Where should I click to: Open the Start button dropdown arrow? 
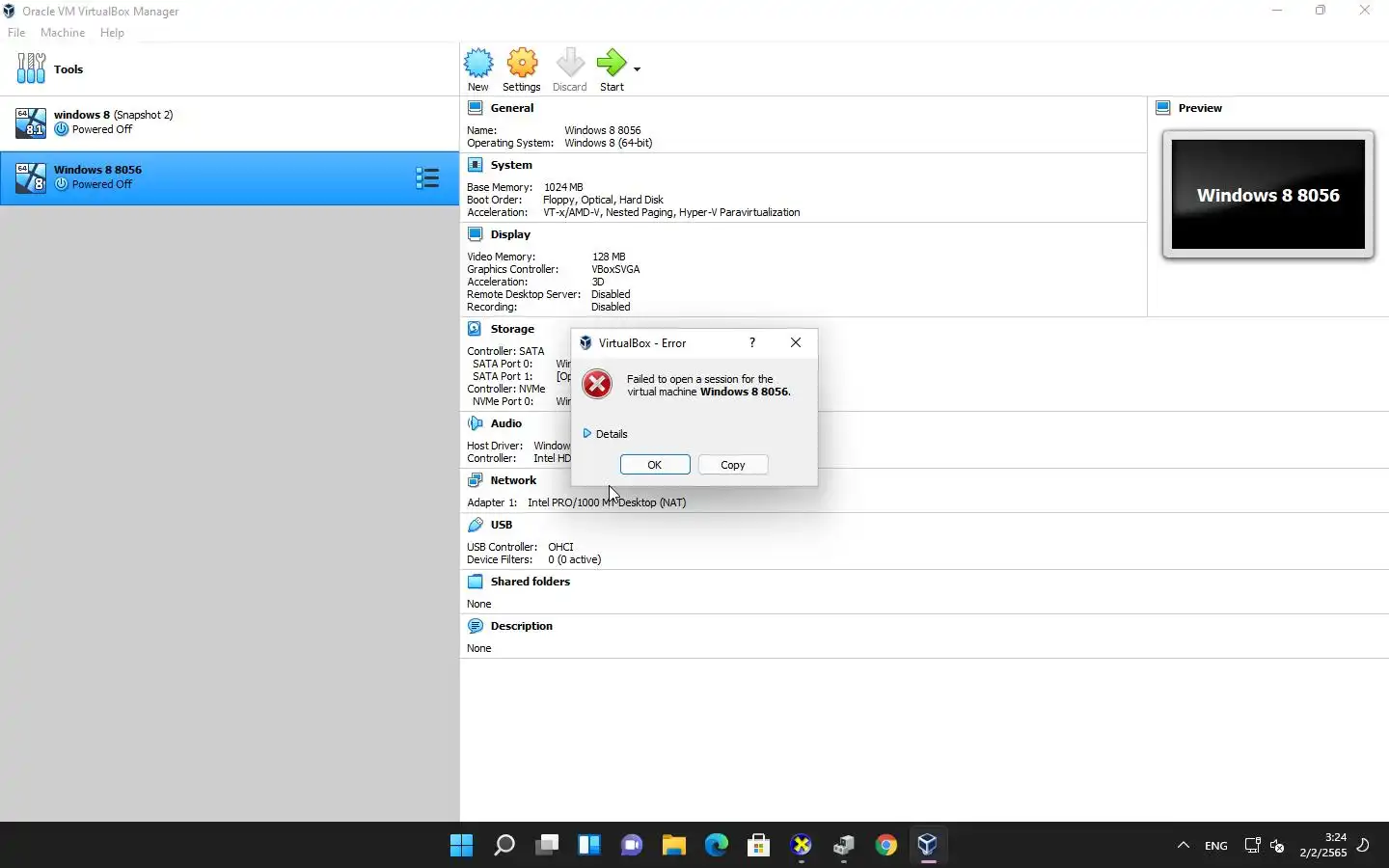637,68
